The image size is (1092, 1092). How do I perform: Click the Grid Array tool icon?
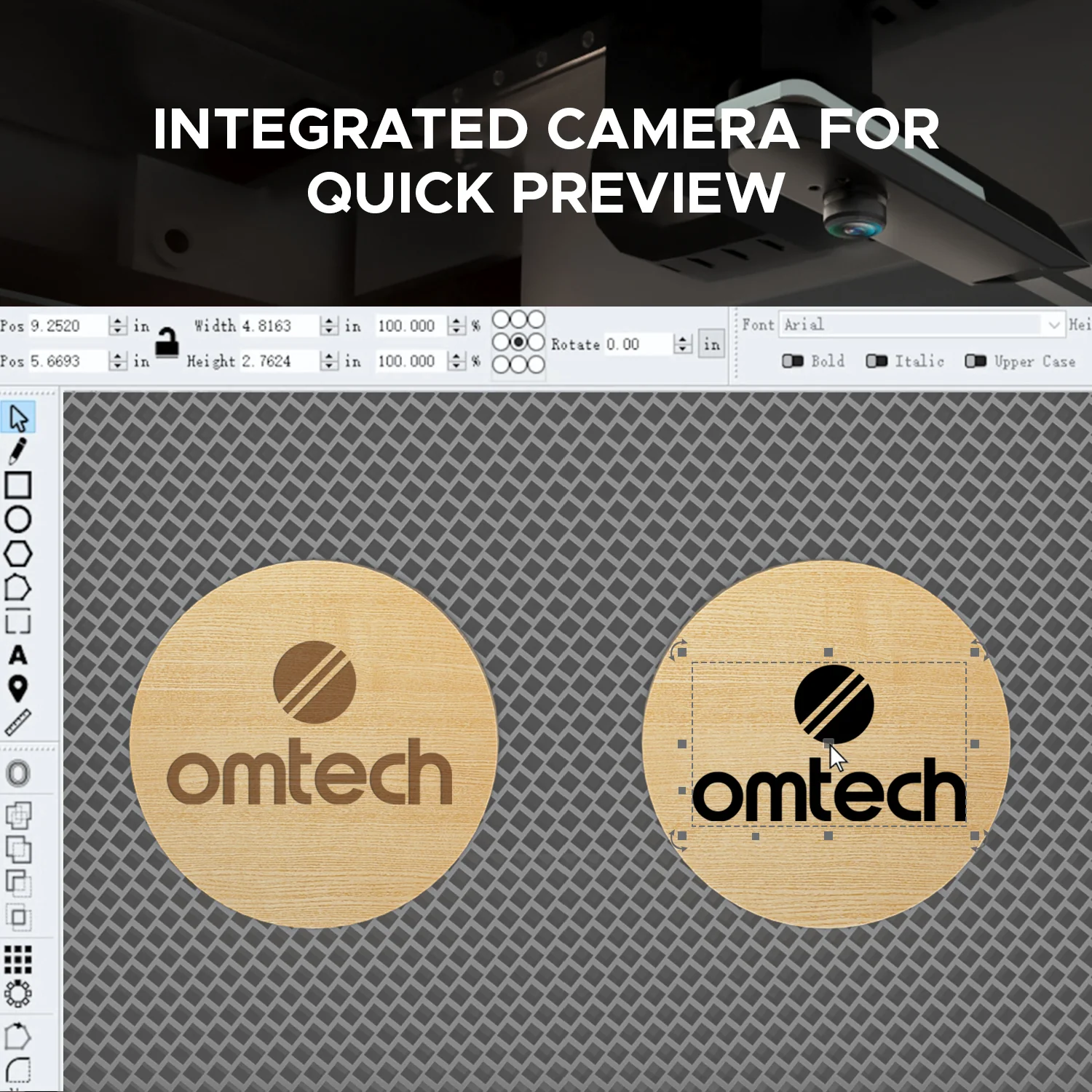pyautogui.click(x=18, y=960)
